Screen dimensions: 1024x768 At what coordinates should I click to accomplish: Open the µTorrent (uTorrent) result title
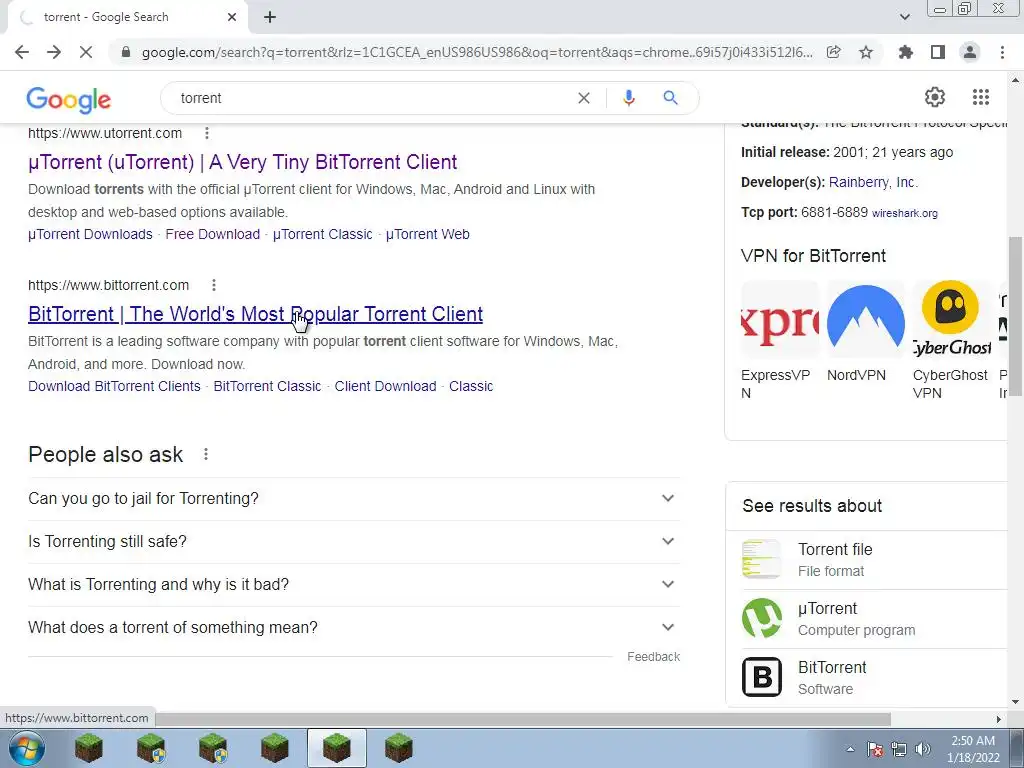coord(243,162)
